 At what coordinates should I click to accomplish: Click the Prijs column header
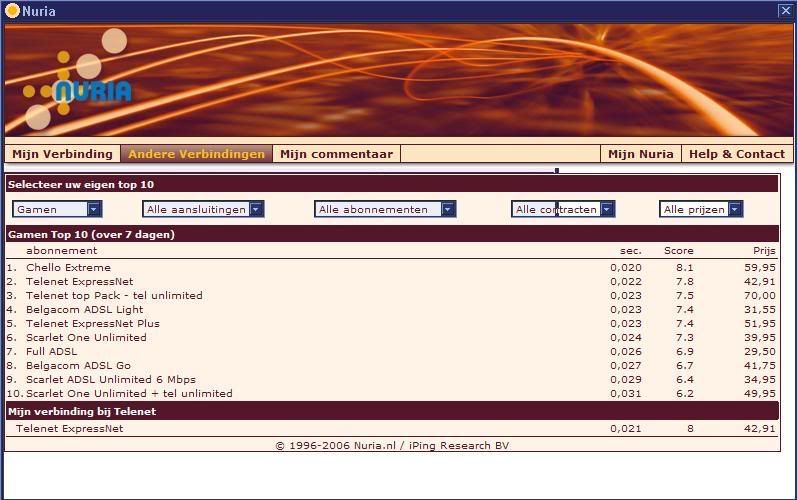tap(764, 251)
